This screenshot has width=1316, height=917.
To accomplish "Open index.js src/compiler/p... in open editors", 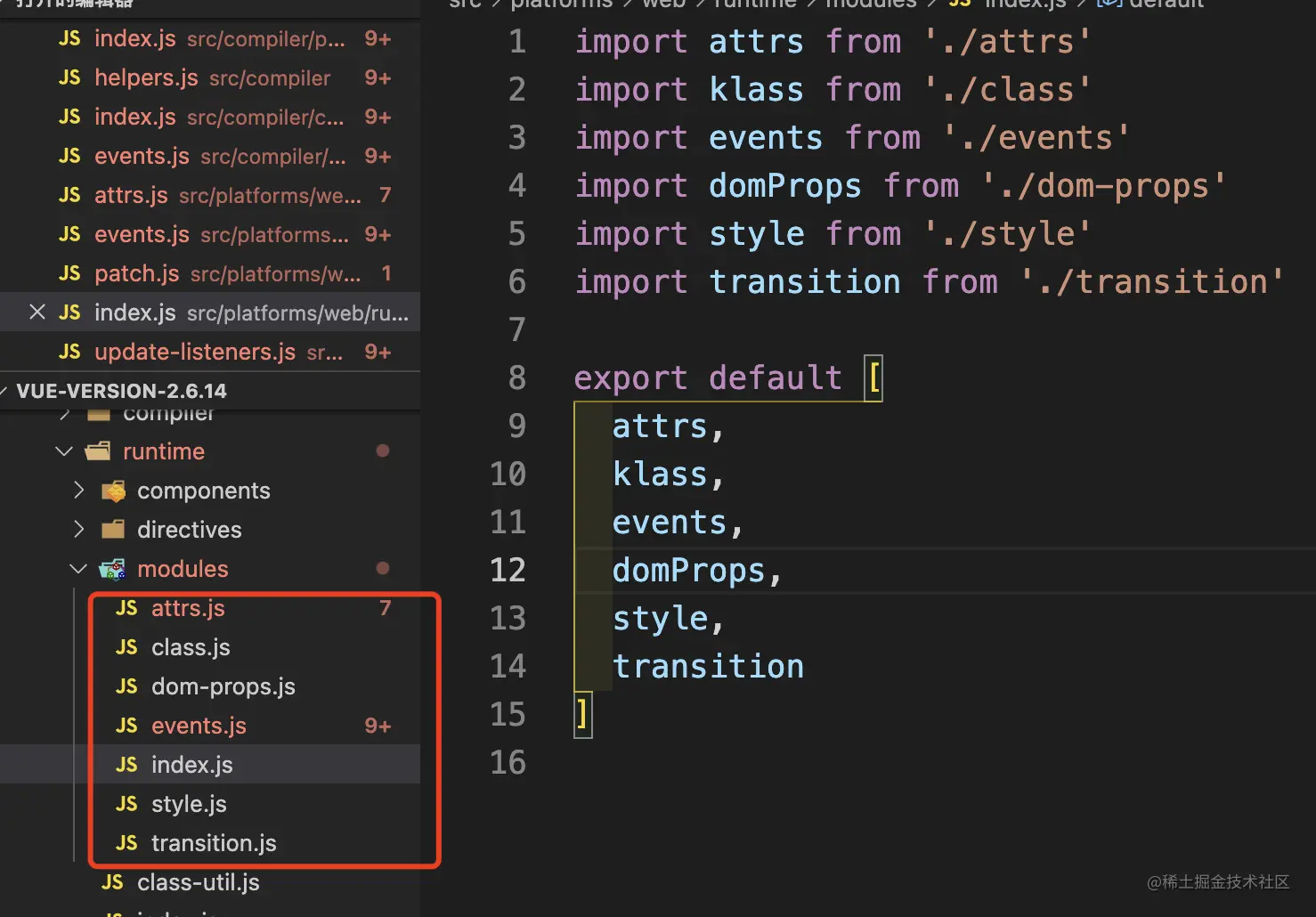I will coord(210,39).
